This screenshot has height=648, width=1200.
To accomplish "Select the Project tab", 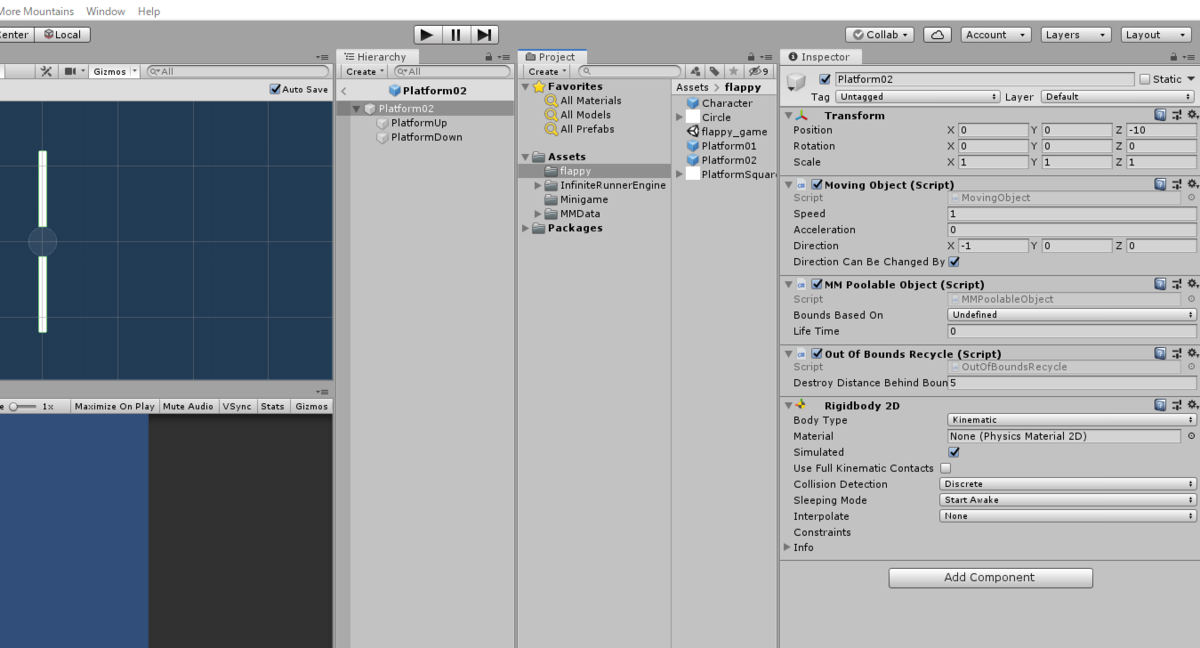I will click(551, 57).
